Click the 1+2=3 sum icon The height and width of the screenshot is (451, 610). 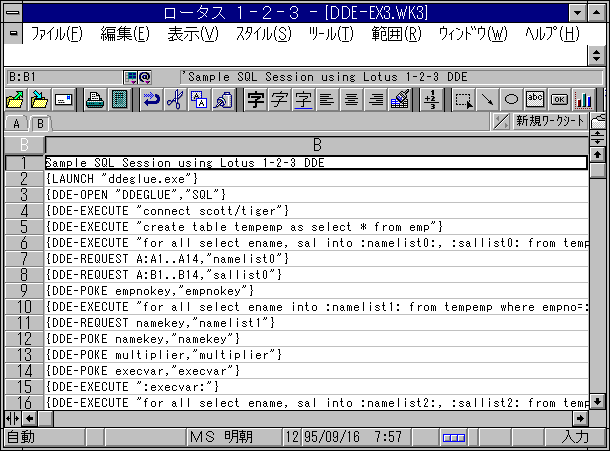coord(431,100)
